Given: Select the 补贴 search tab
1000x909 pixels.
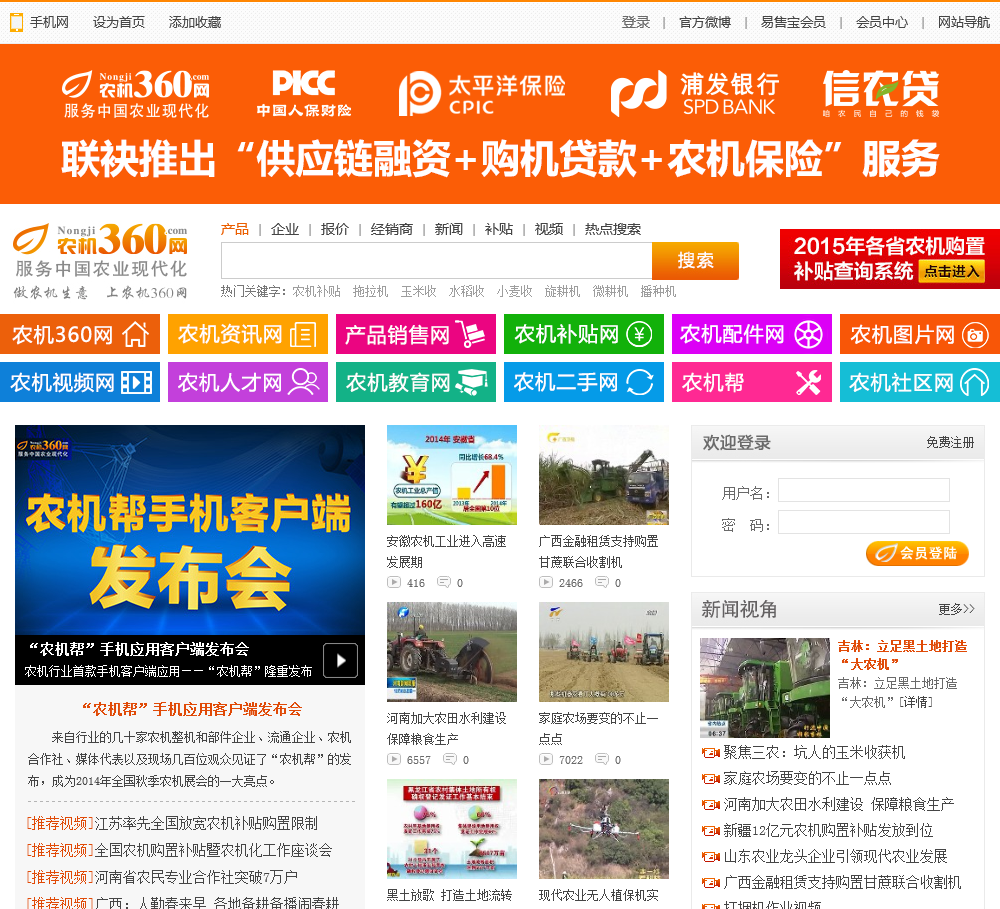Looking at the screenshot, I should point(499,229).
